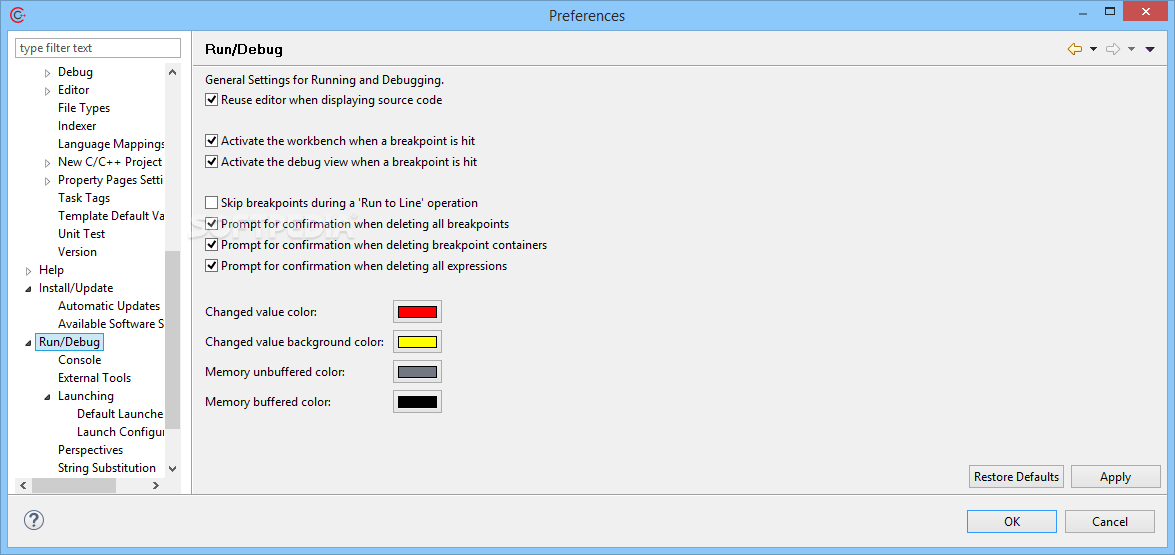Collapse the Run/Debug tree node
Viewport: 1175px width, 555px height.
coord(28,342)
